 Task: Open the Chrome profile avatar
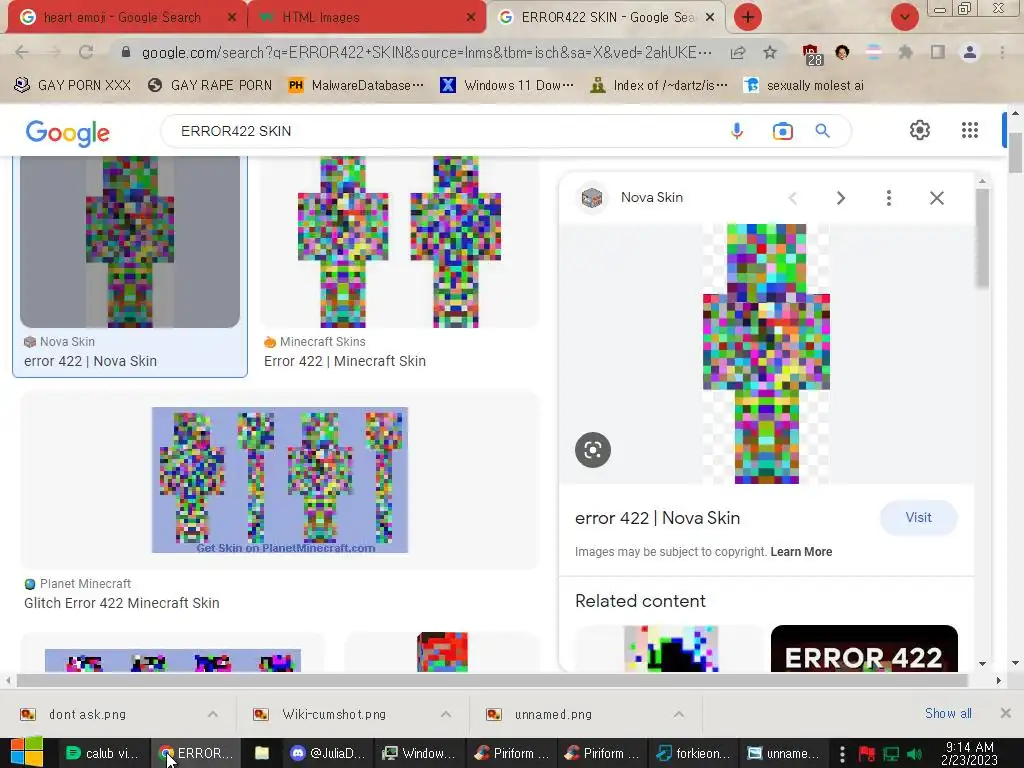coord(970,52)
